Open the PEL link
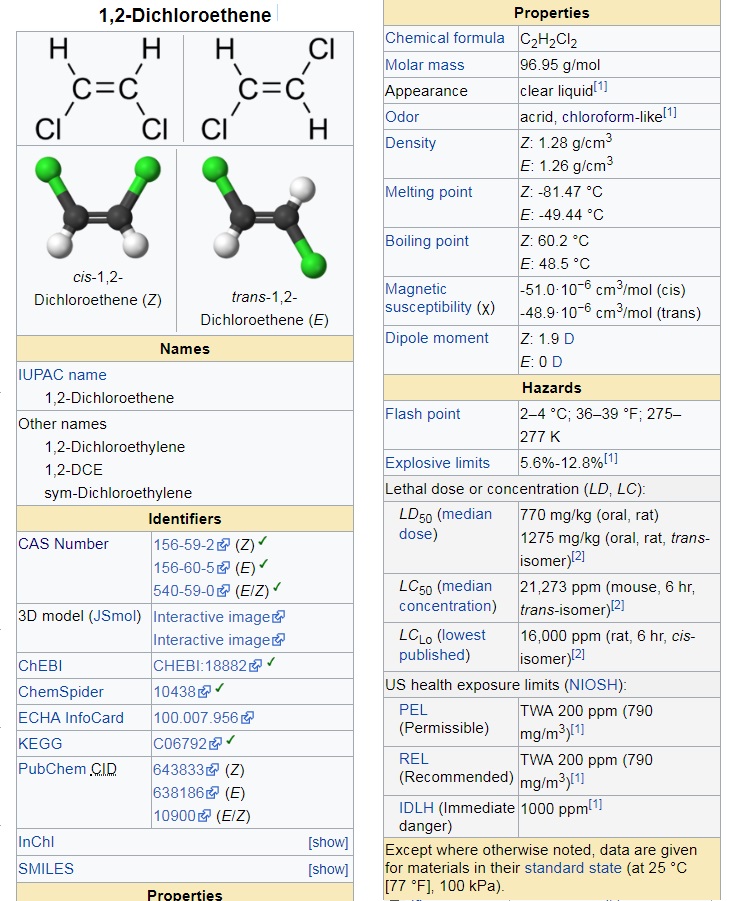Viewport: 731px width, 901px height. click(413, 710)
